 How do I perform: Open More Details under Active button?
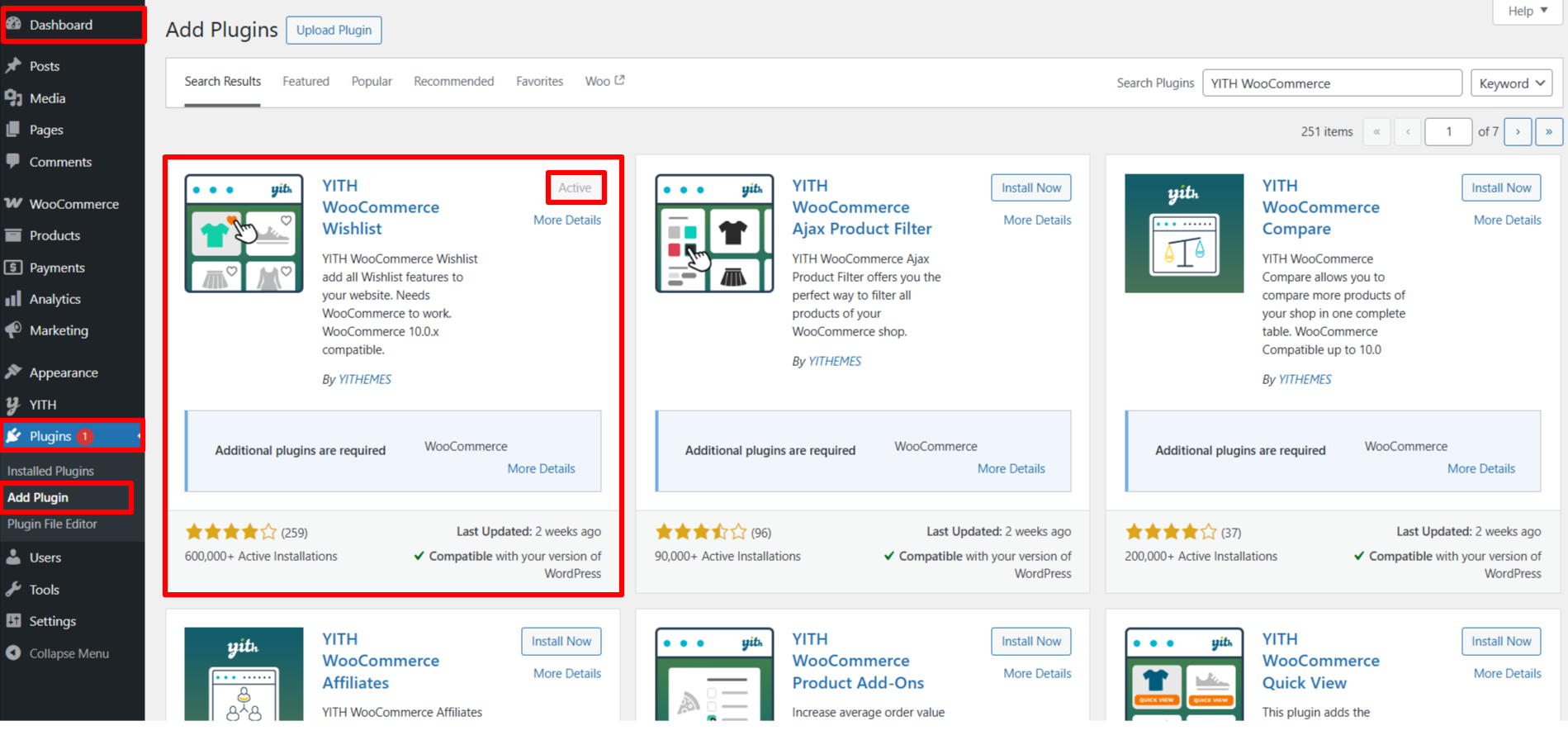coord(567,220)
